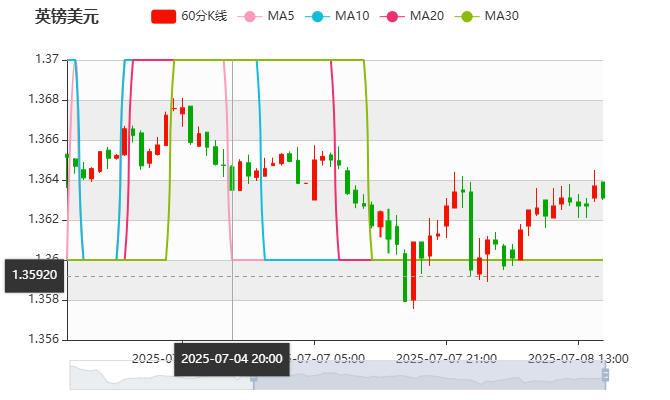Image resolution: width=670 pixels, height=400 pixels.
Task: Click the 2025-07-07 21:00 x-axis label
Action: click(446, 359)
